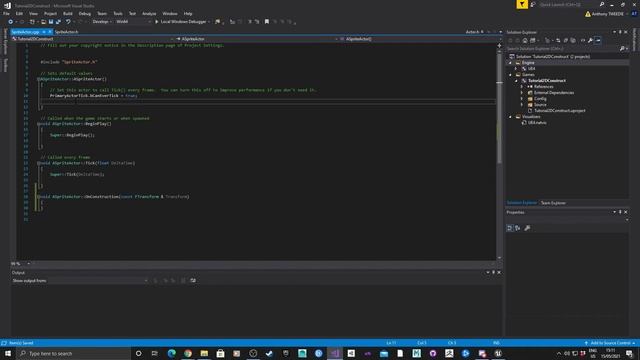Viewport: 640px width, 360px height.
Task: Click the Open File toolbar icon
Action: (43, 22)
